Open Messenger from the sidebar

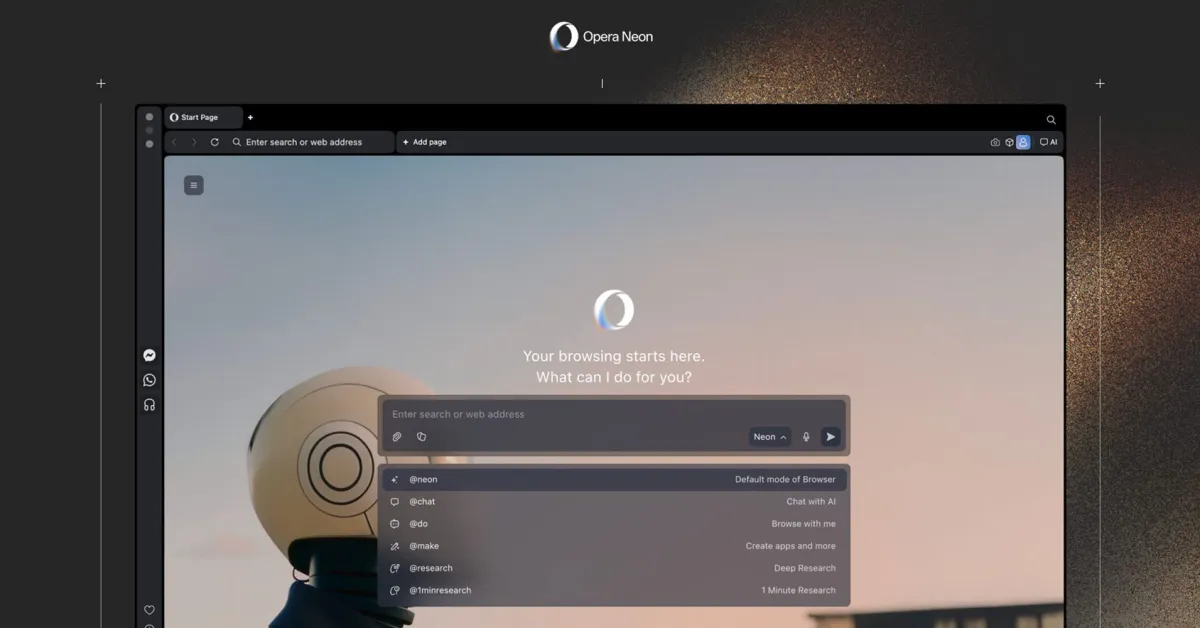[x=149, y=355]
